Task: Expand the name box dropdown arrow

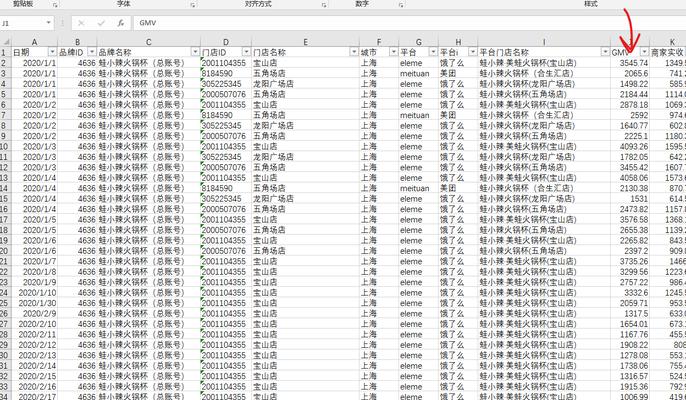Action: click(49, 23)
